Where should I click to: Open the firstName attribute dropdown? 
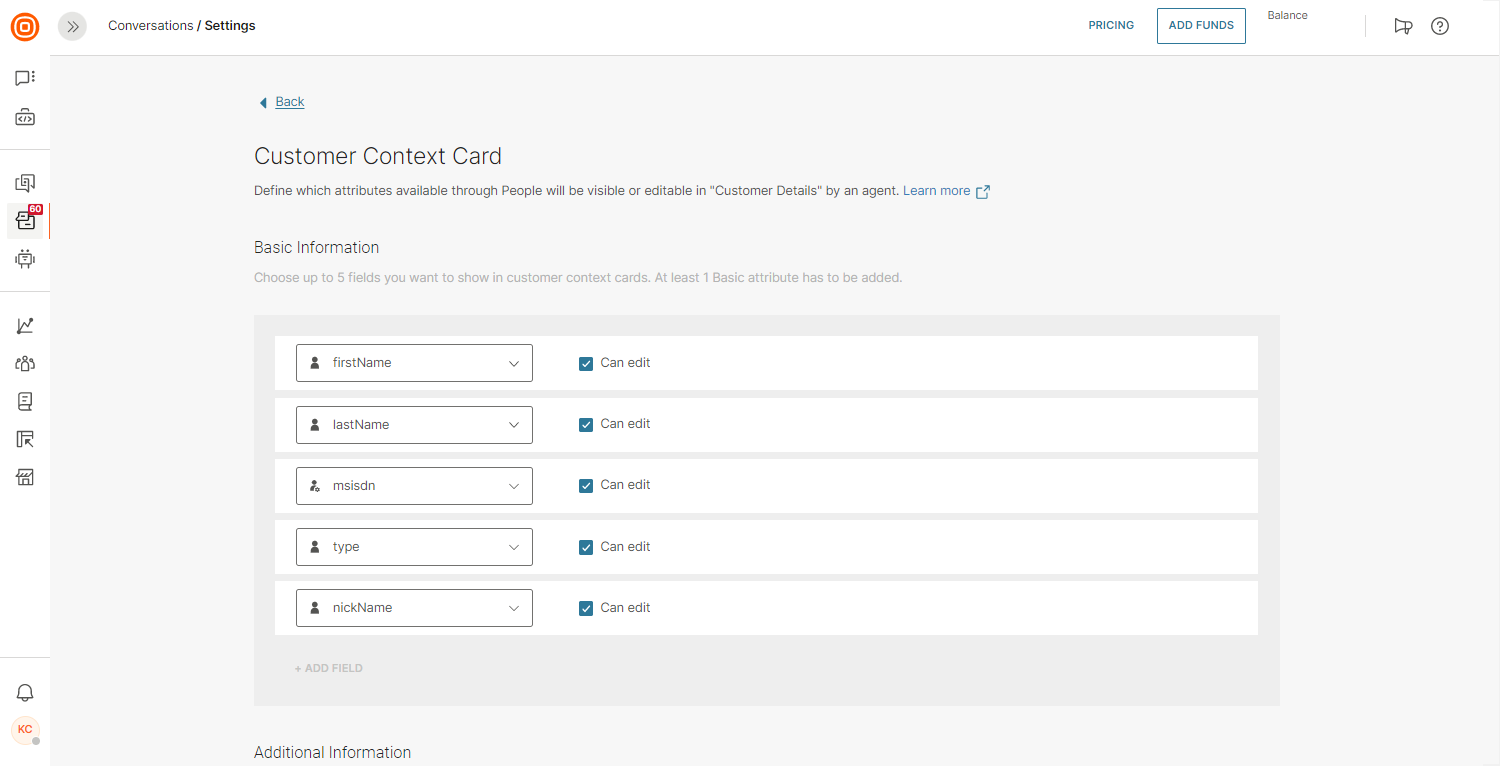[x=414, y=363]
